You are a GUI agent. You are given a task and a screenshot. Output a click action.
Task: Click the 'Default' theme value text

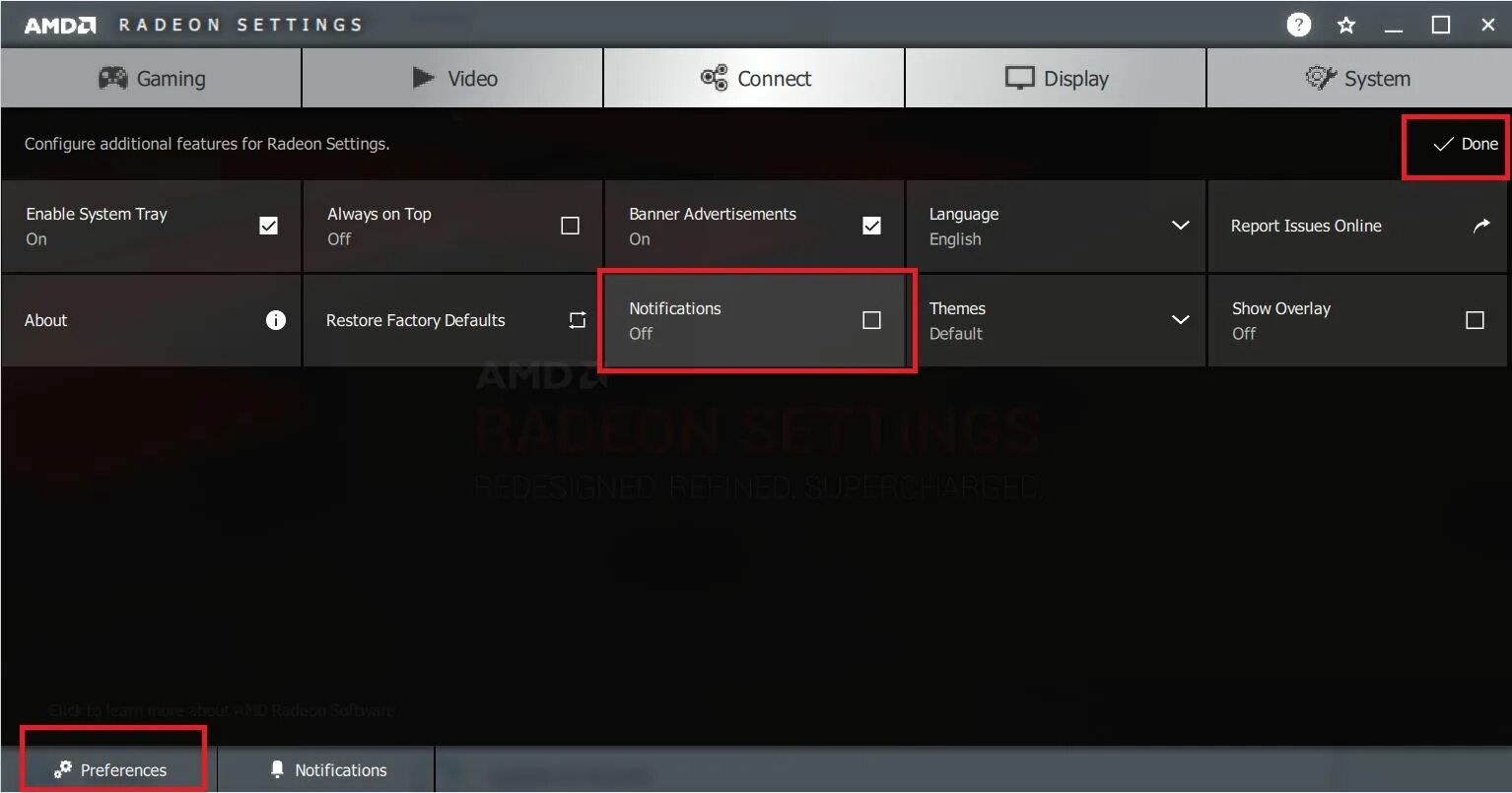coord(956,334)
